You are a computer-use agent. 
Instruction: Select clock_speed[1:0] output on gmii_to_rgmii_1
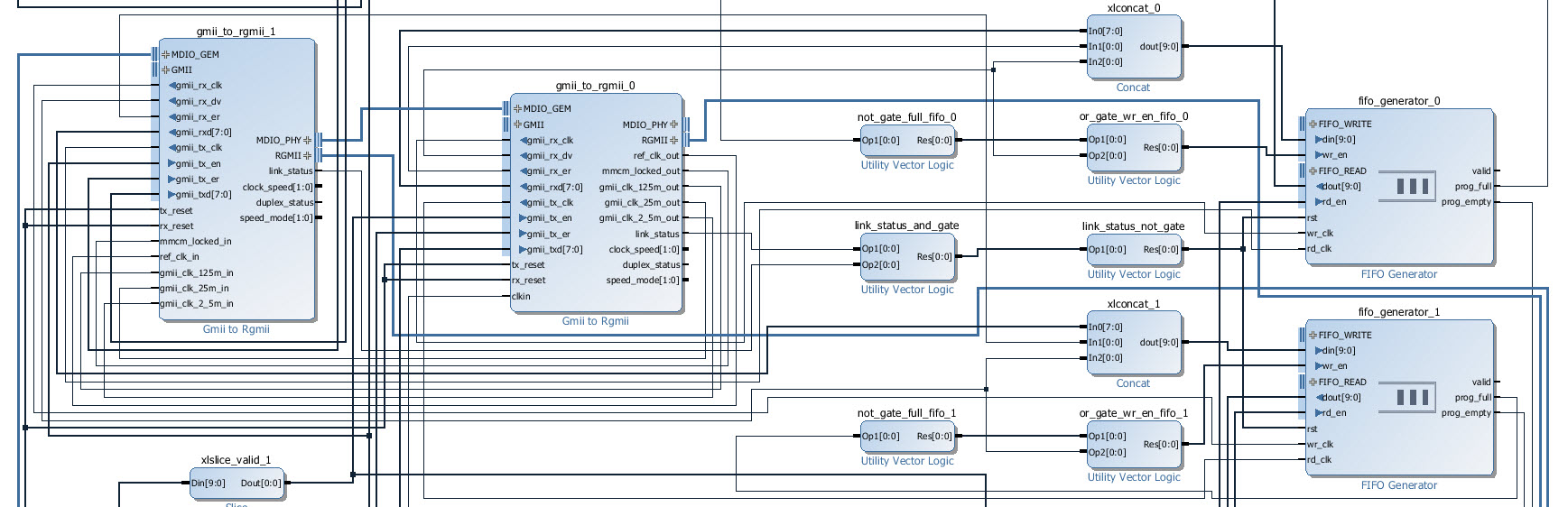click(x=277, y=187)
